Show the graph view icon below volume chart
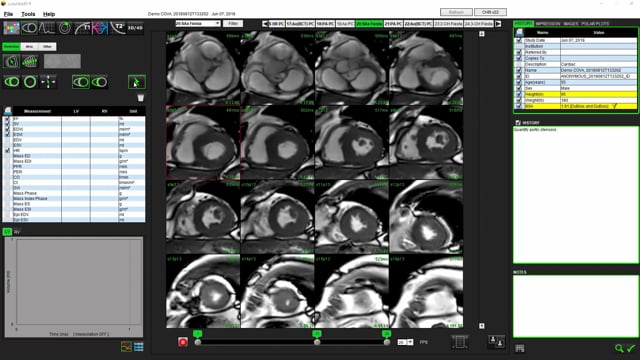This screenshot has width=640, height=360. [x=127, y=347]
